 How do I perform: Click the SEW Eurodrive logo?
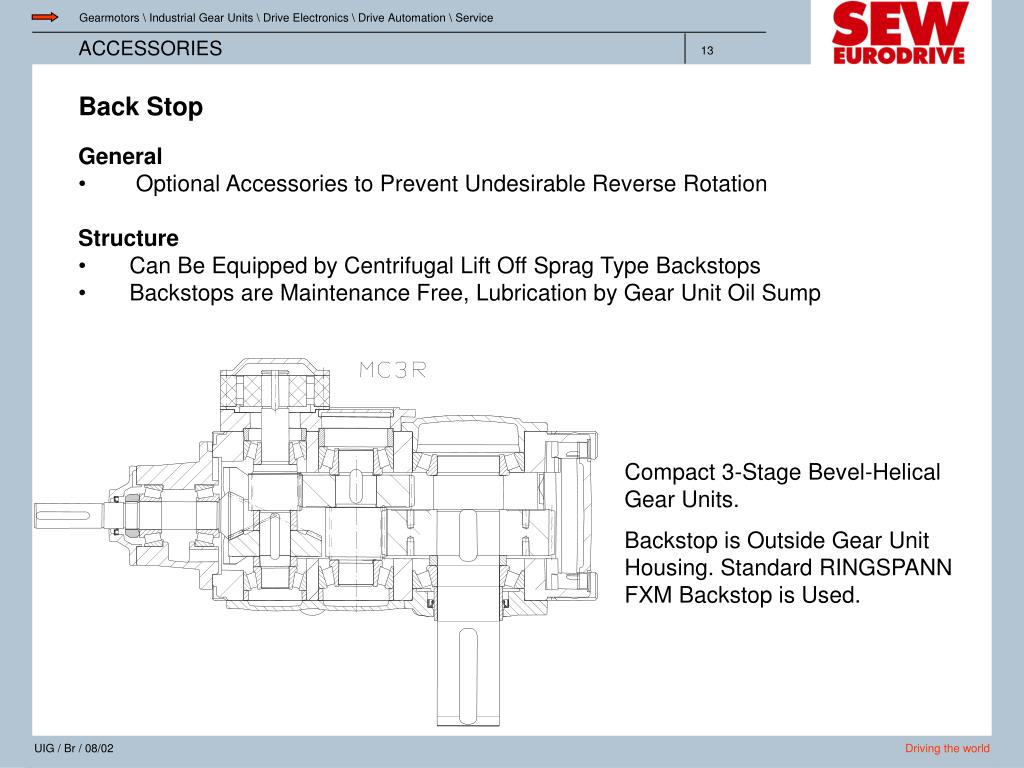pos(899,33)
